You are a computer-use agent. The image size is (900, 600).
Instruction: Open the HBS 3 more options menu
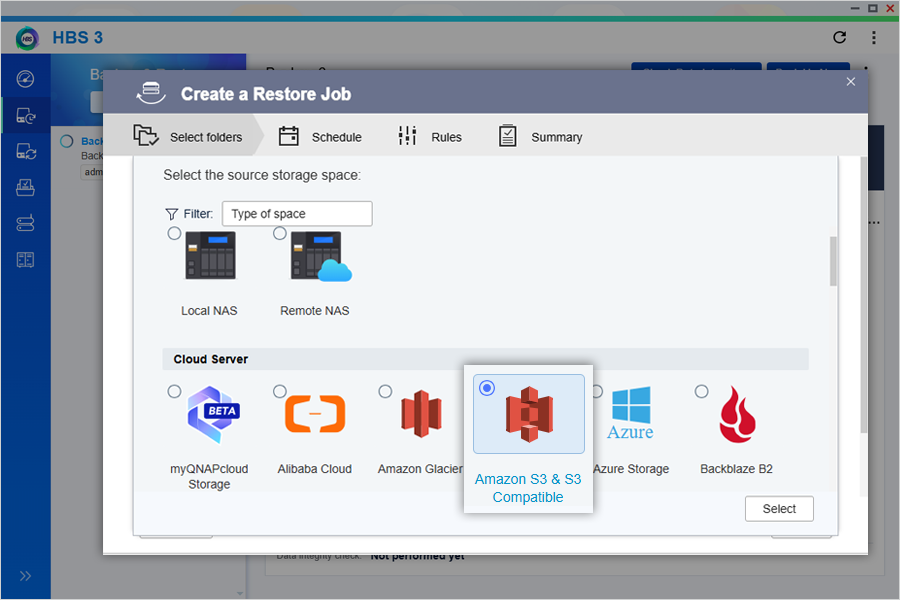[x=874, y=37]
